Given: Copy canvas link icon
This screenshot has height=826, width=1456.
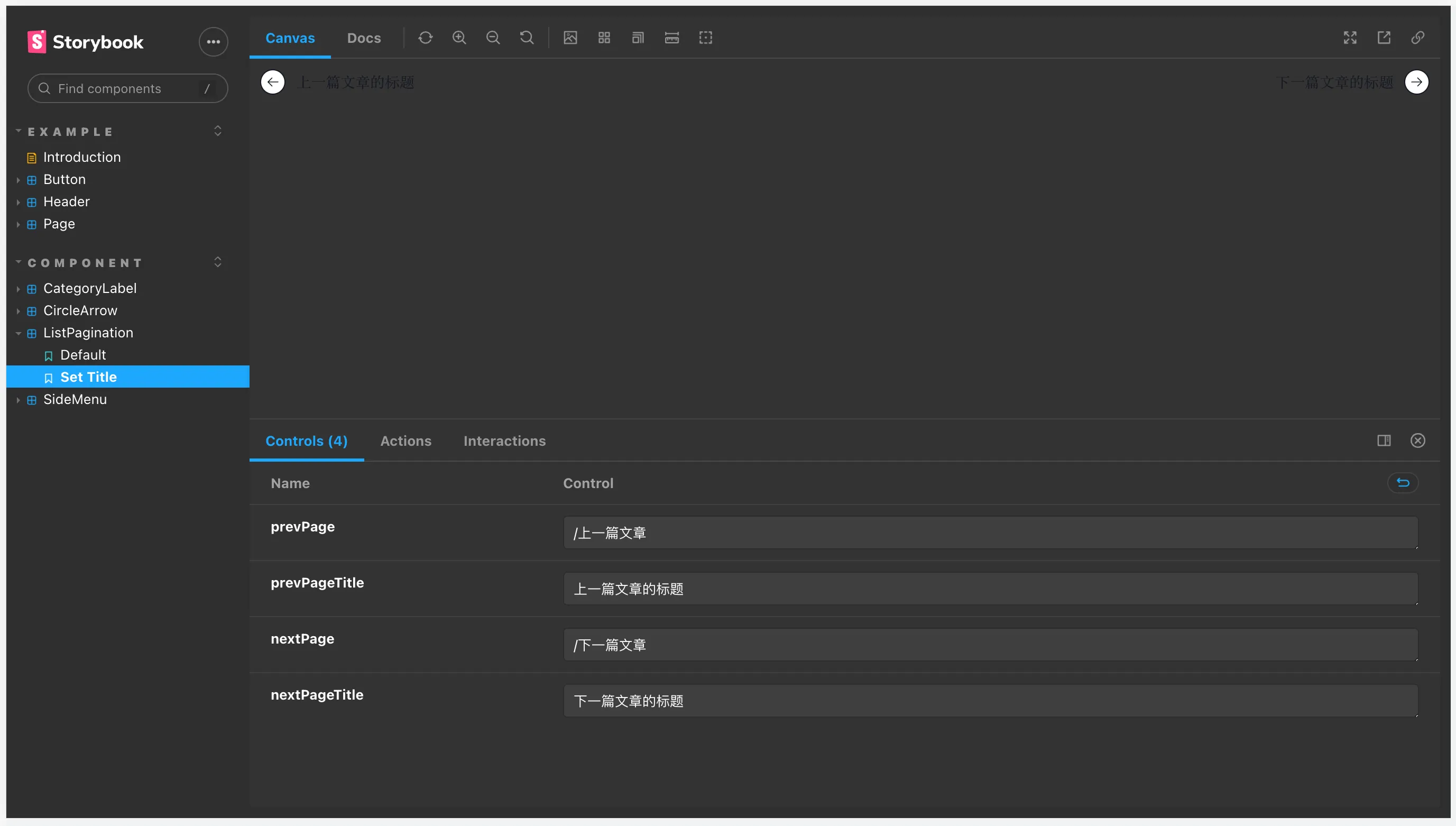Looking at the screenshot, I should pyautogui.click(x=1417, y=38).
